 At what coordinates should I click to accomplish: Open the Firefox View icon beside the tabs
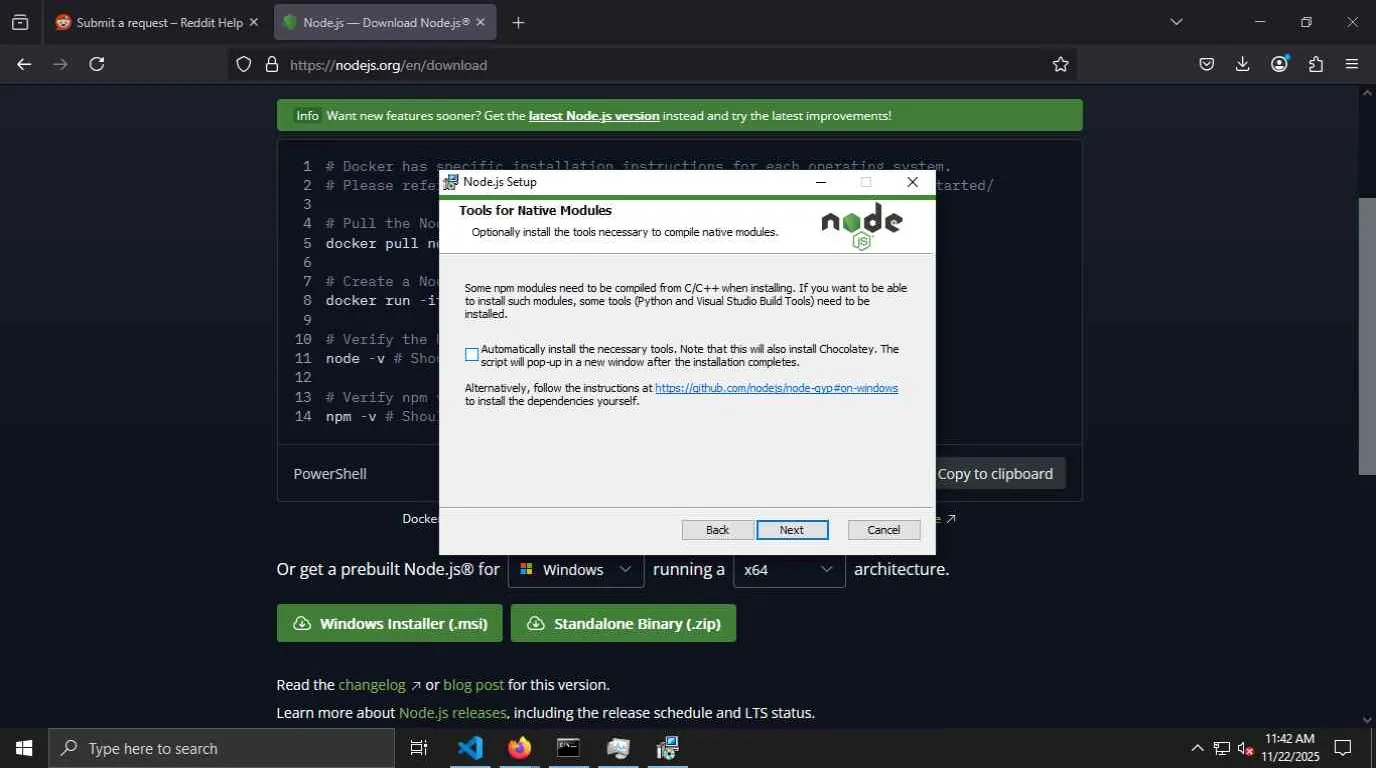pos(20,22)
